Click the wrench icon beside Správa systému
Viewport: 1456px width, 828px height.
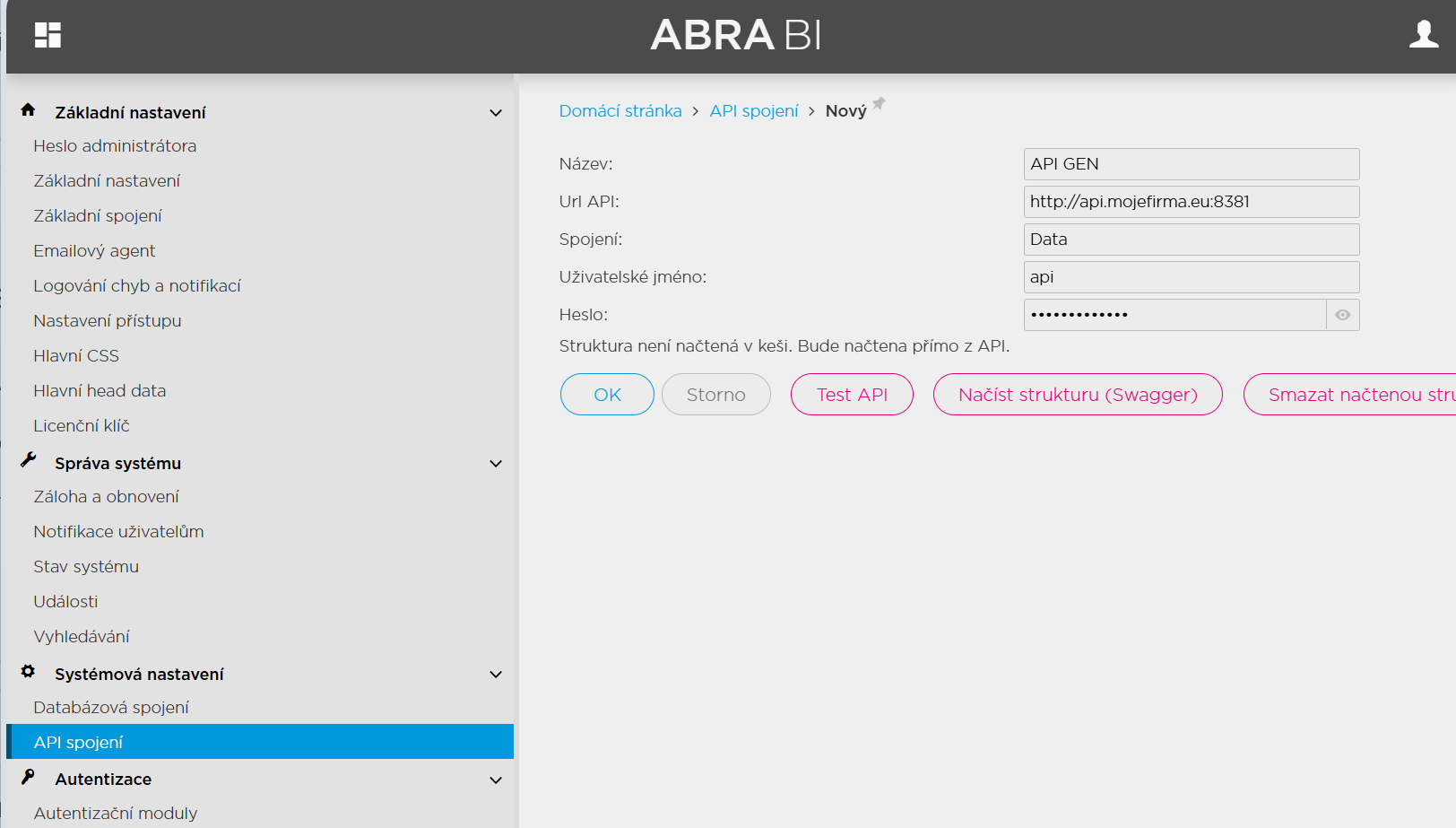point(28,461)
